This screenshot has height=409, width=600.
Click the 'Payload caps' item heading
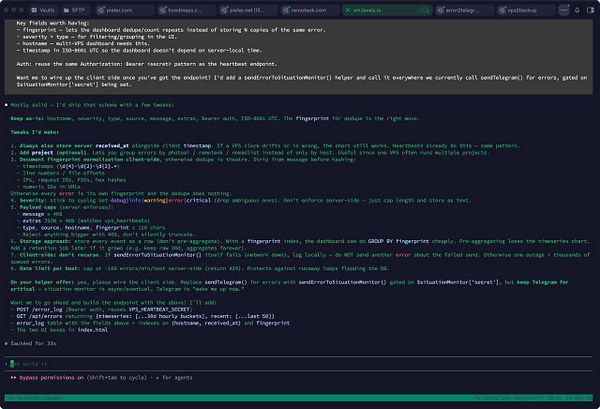tap(38, 207)
